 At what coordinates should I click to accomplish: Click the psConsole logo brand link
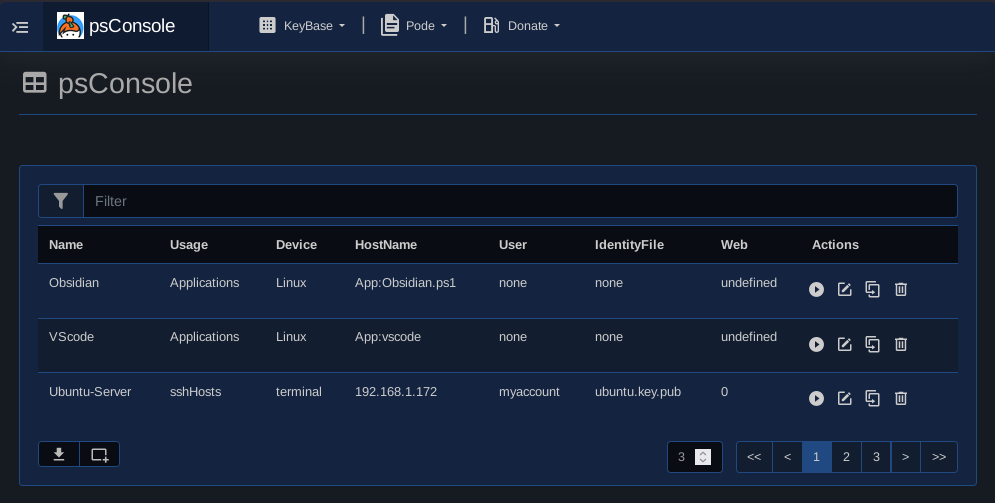[117, 26]
